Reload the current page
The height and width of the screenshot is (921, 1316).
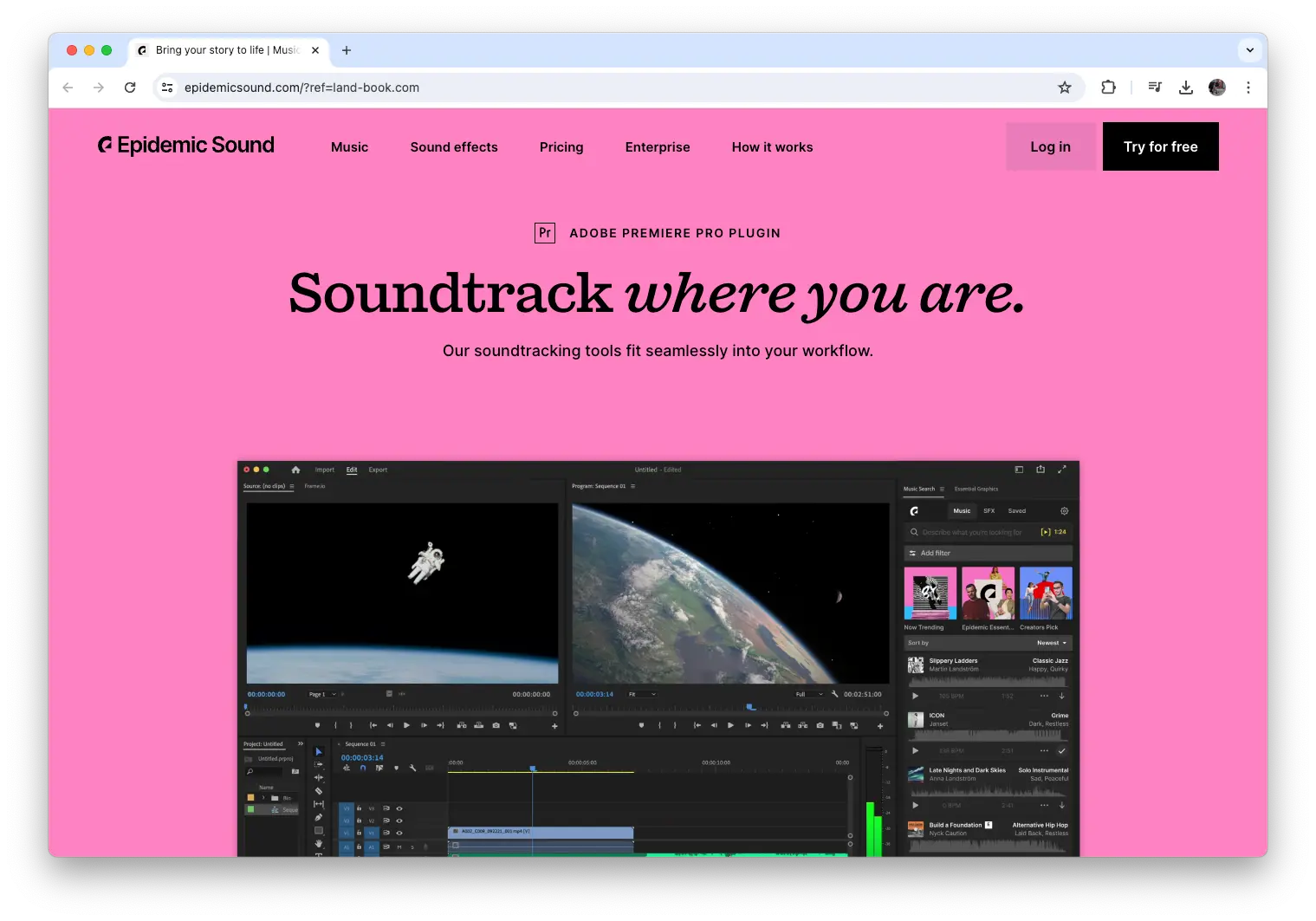[130, 88]
